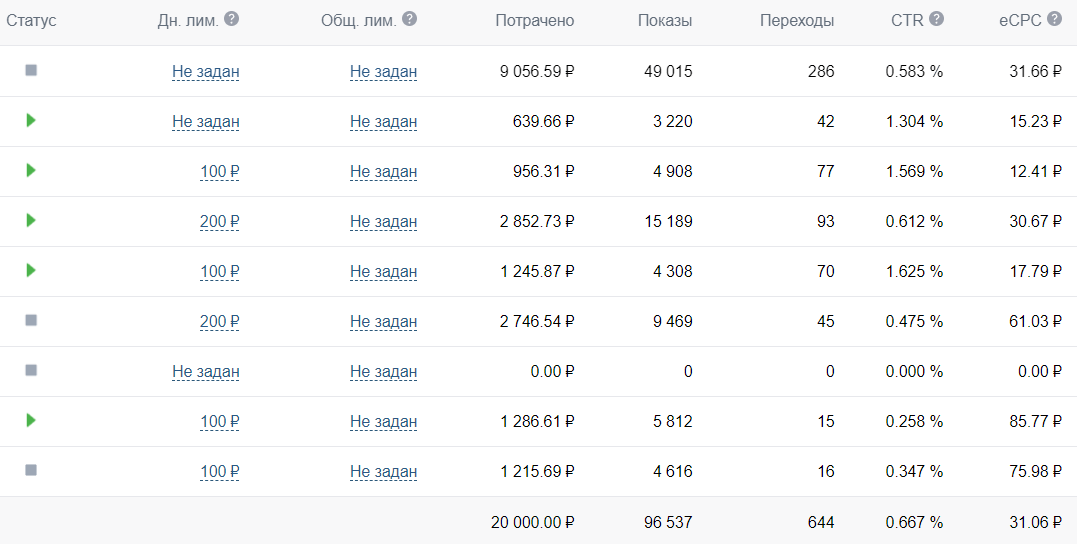Image resolution: width=1077 pixels, height=544 pixels.
Task: Edit daily limit 'Не задан' in first row
Action: click(206, 71)
